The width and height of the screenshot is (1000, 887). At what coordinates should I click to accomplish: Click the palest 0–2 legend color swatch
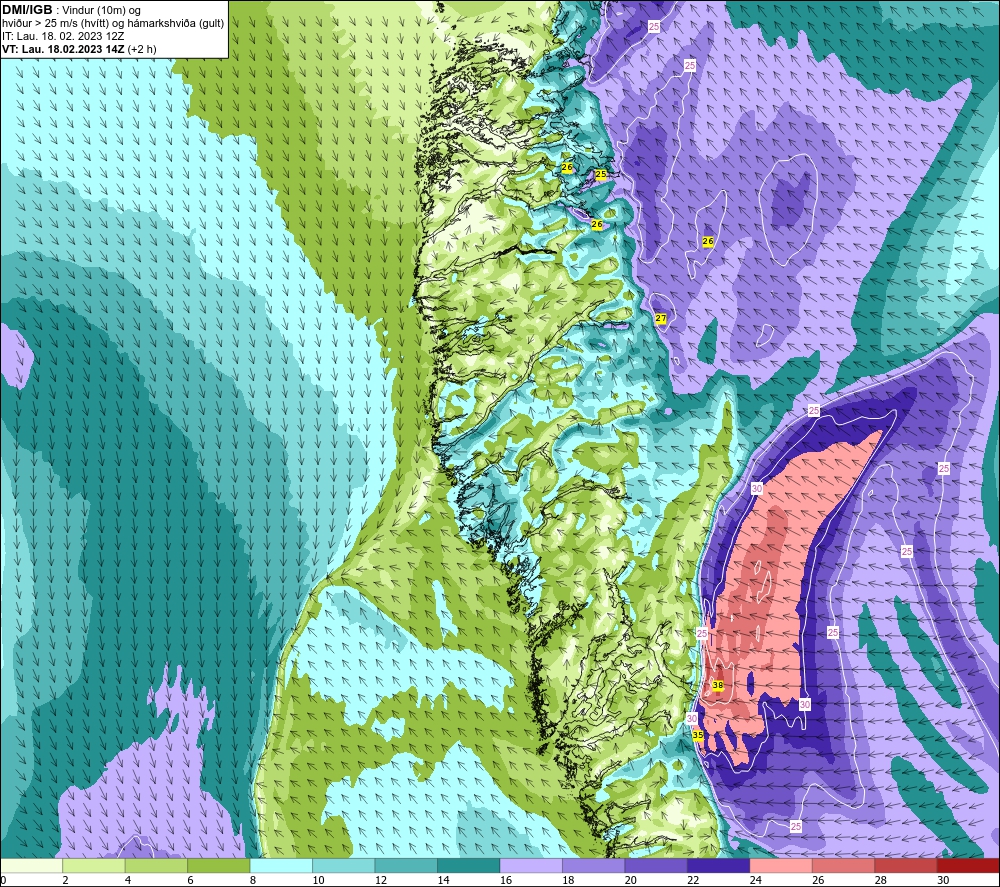click(x=31, y=866)
